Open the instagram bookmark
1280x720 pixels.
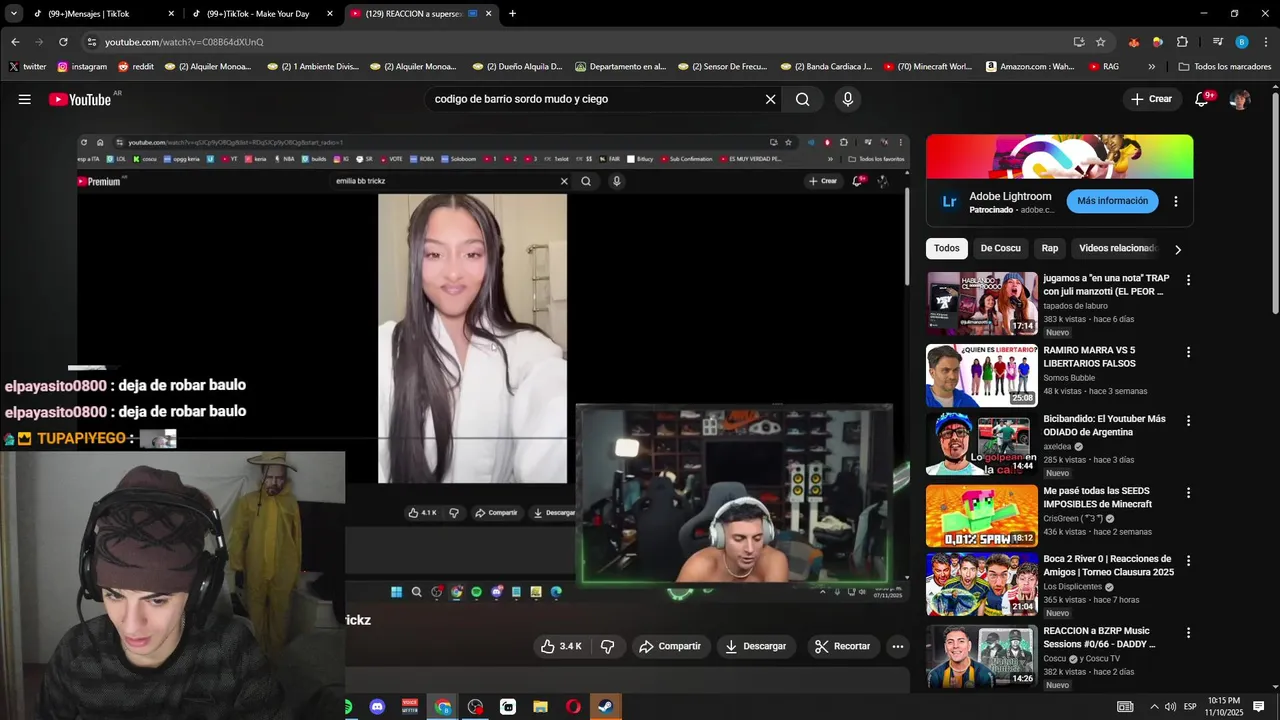pos(82,67)
